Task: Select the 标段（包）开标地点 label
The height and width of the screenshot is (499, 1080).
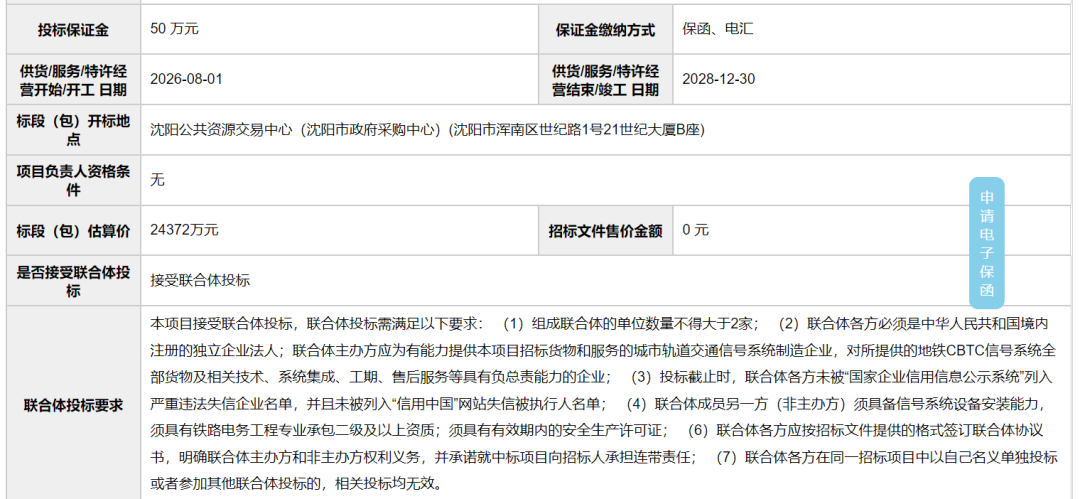Action: coord(74,130)
